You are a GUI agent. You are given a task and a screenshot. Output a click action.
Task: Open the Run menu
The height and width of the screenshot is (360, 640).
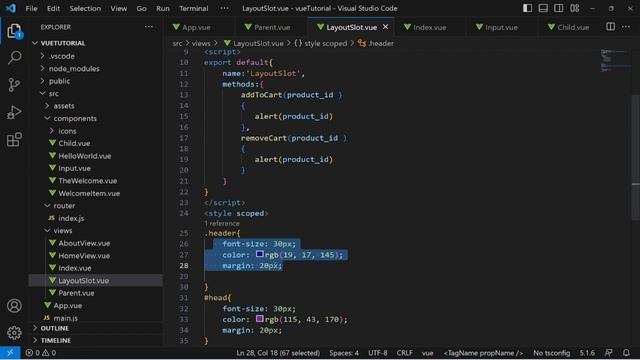tap(162, 8)
